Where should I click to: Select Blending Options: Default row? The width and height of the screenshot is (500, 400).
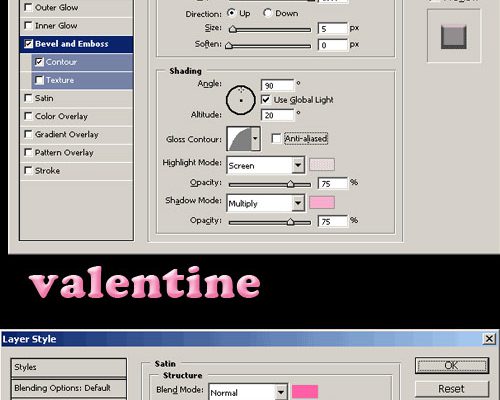[x=69, y=388]
